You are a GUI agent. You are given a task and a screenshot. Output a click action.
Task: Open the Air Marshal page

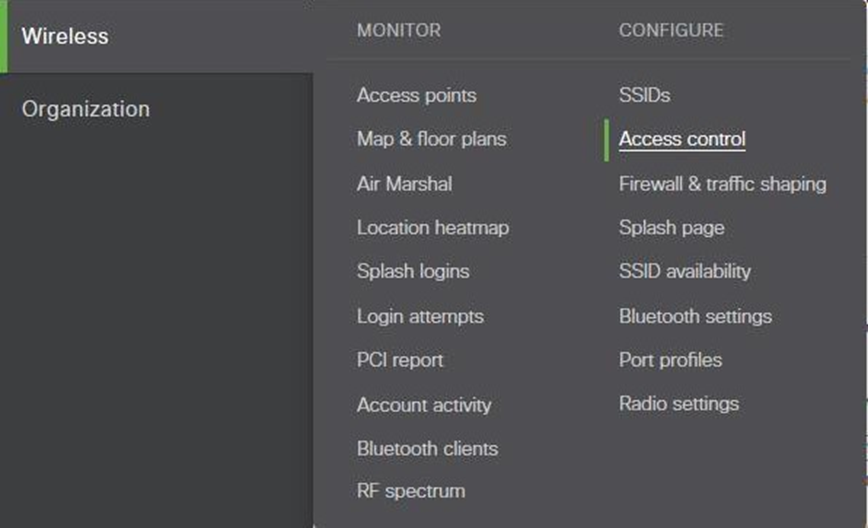404,184
